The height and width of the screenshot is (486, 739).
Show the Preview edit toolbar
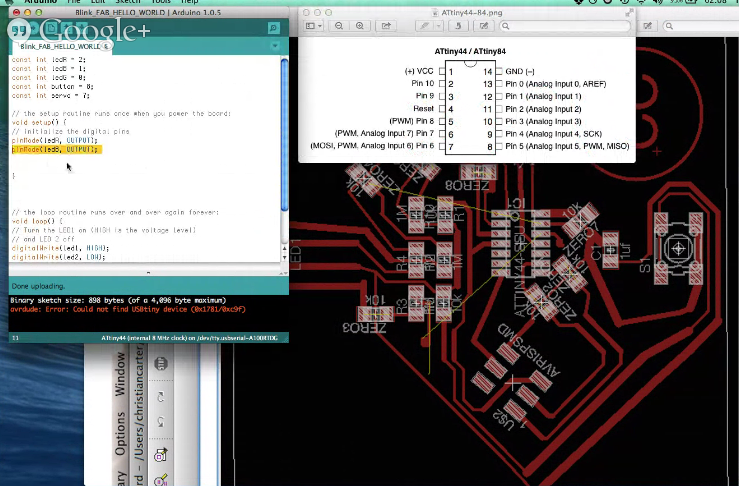484,26
